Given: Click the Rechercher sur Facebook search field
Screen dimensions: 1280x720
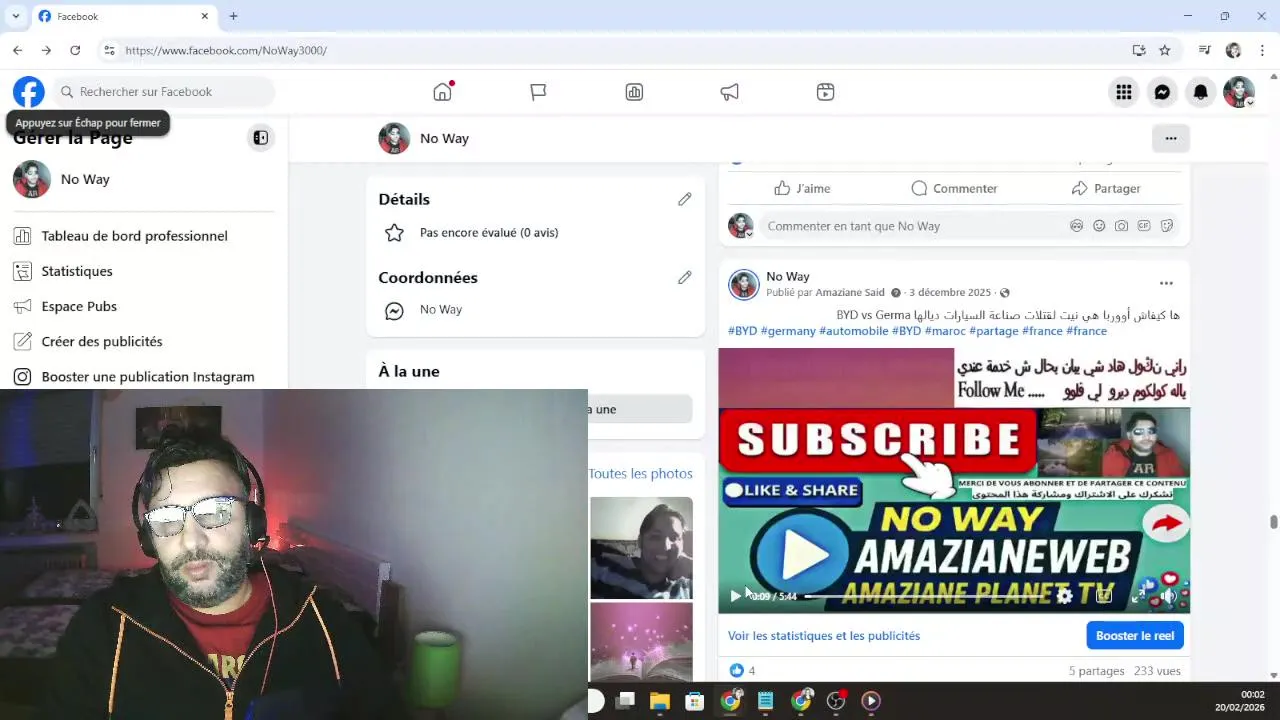Looking at the screenshot, I should point(163,92).
